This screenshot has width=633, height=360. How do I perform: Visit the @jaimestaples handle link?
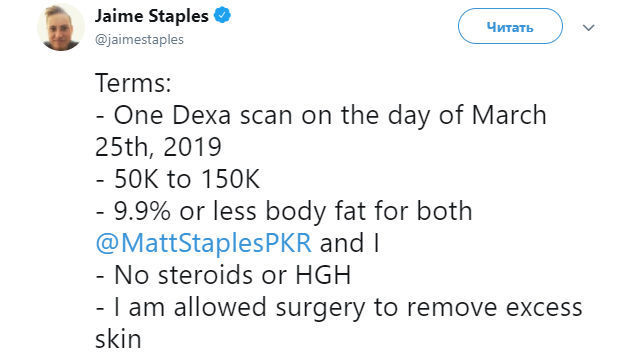pyautogui.click(x=139, y=40)
